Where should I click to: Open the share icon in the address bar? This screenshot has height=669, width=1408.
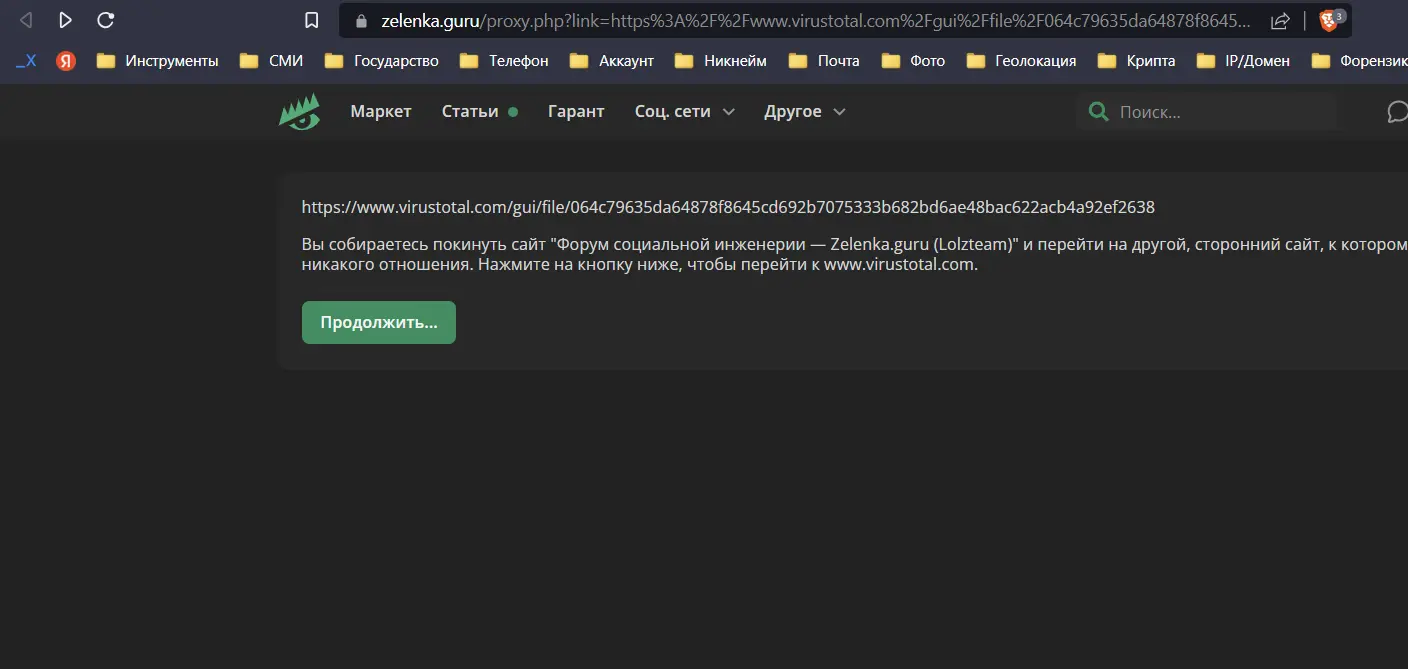1280,21
